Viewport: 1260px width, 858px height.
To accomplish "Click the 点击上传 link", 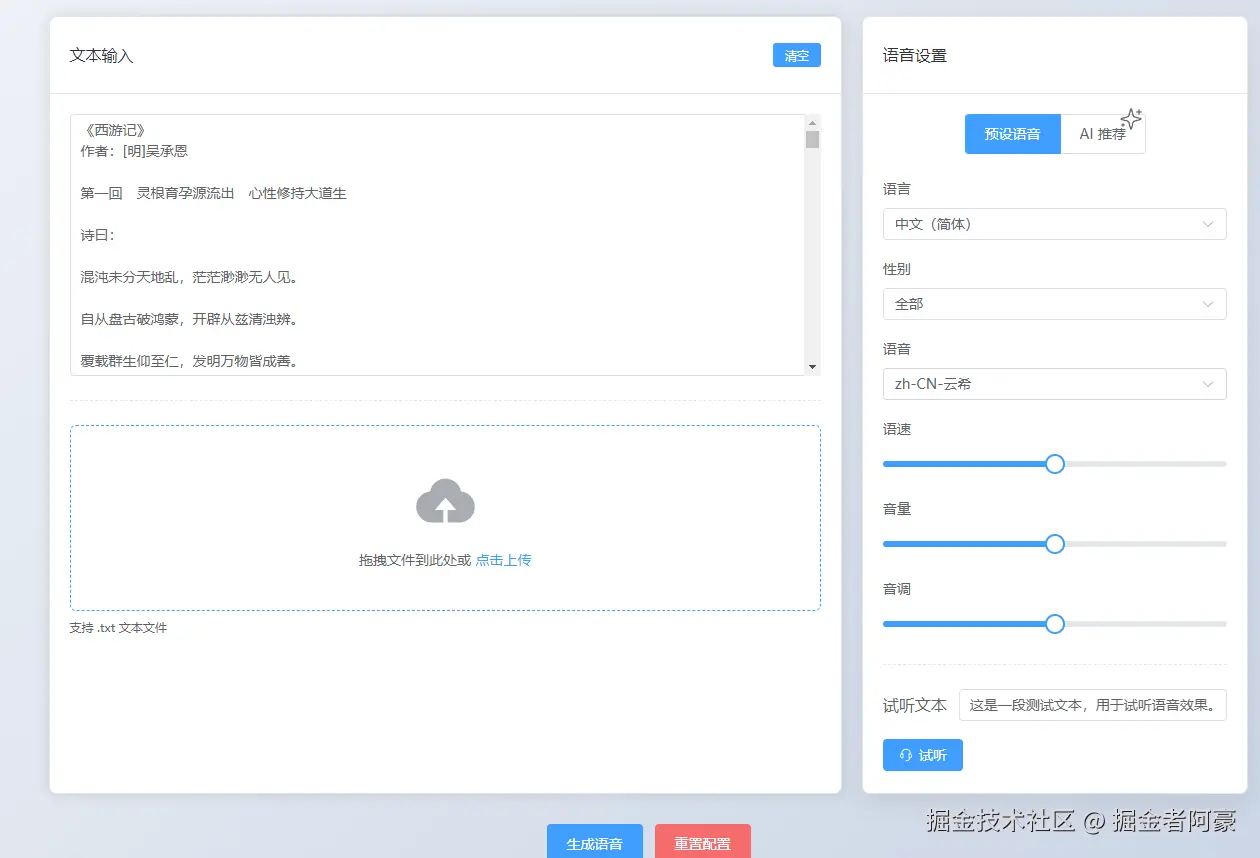I will pyautogui.click(x=503, y=560).
